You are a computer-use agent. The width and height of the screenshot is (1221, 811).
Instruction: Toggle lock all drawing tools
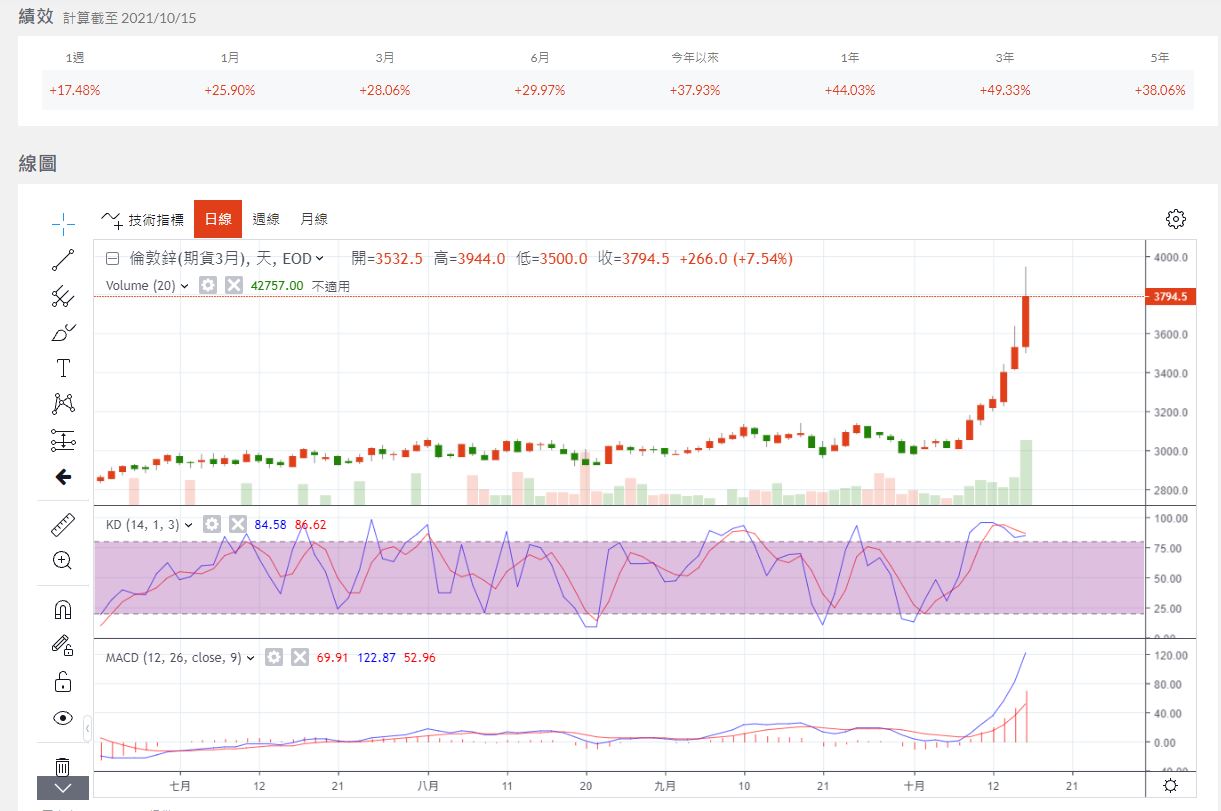(x=63, y=682)
